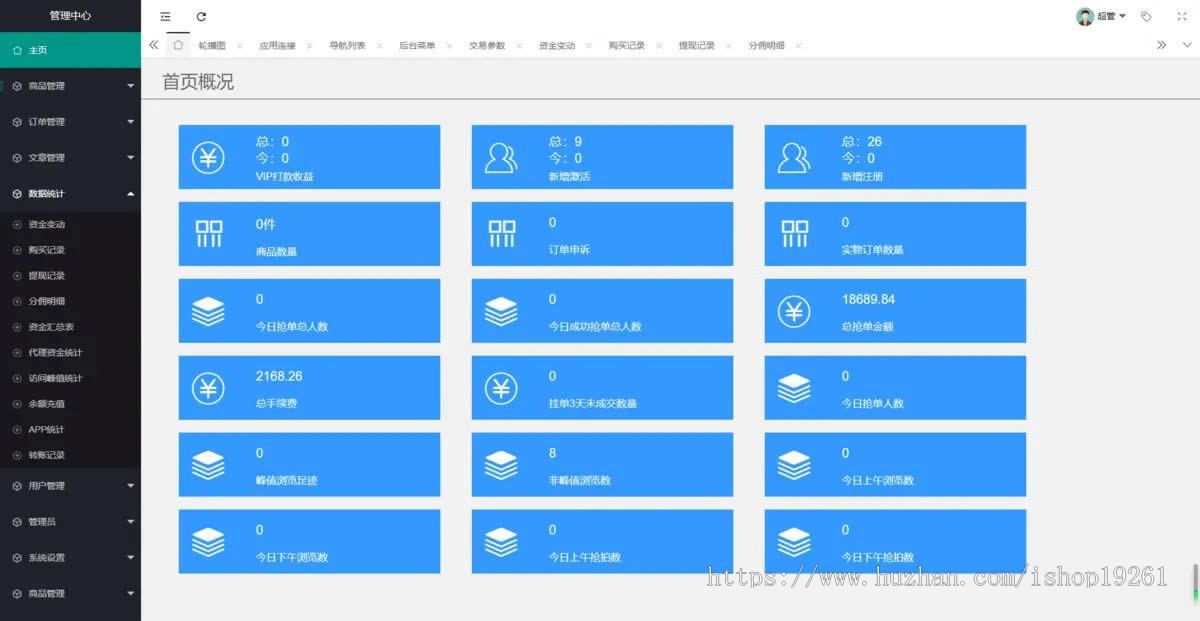This screenshot has width=1200, height=621.
Task: Expand the 系统设置 sidebar menu
Action: coord(70,558)
